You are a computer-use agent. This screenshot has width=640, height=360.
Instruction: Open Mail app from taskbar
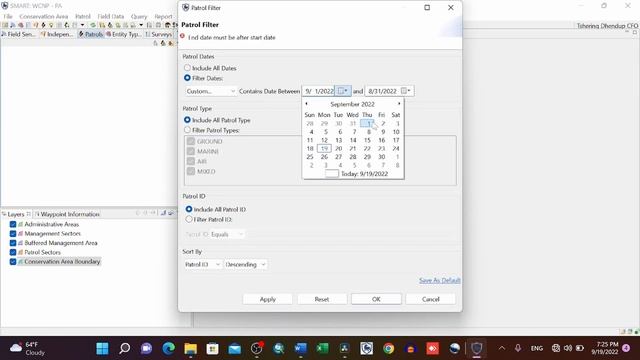tap(234, 348)
